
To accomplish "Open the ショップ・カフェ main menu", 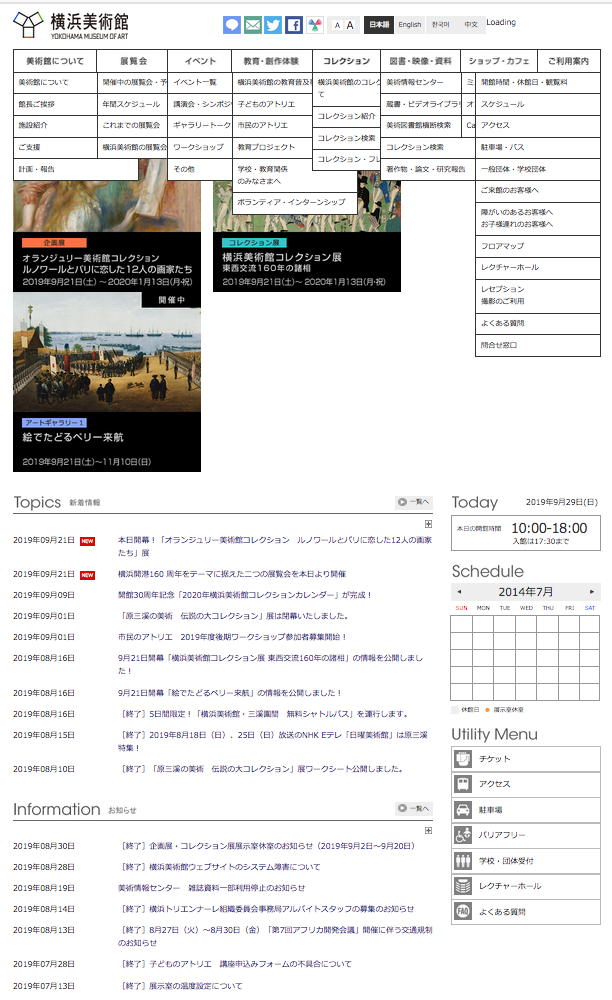I will (499, 61).
